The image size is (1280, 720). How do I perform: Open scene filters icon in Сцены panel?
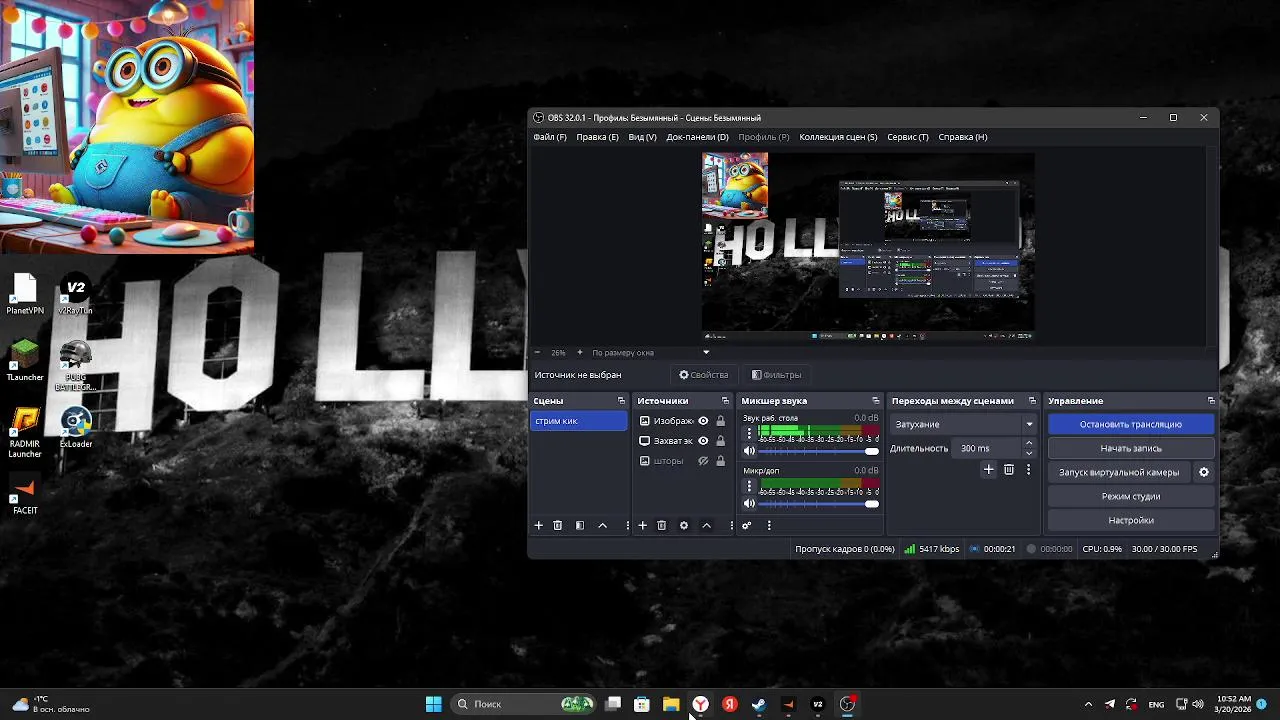click(580, 525)
